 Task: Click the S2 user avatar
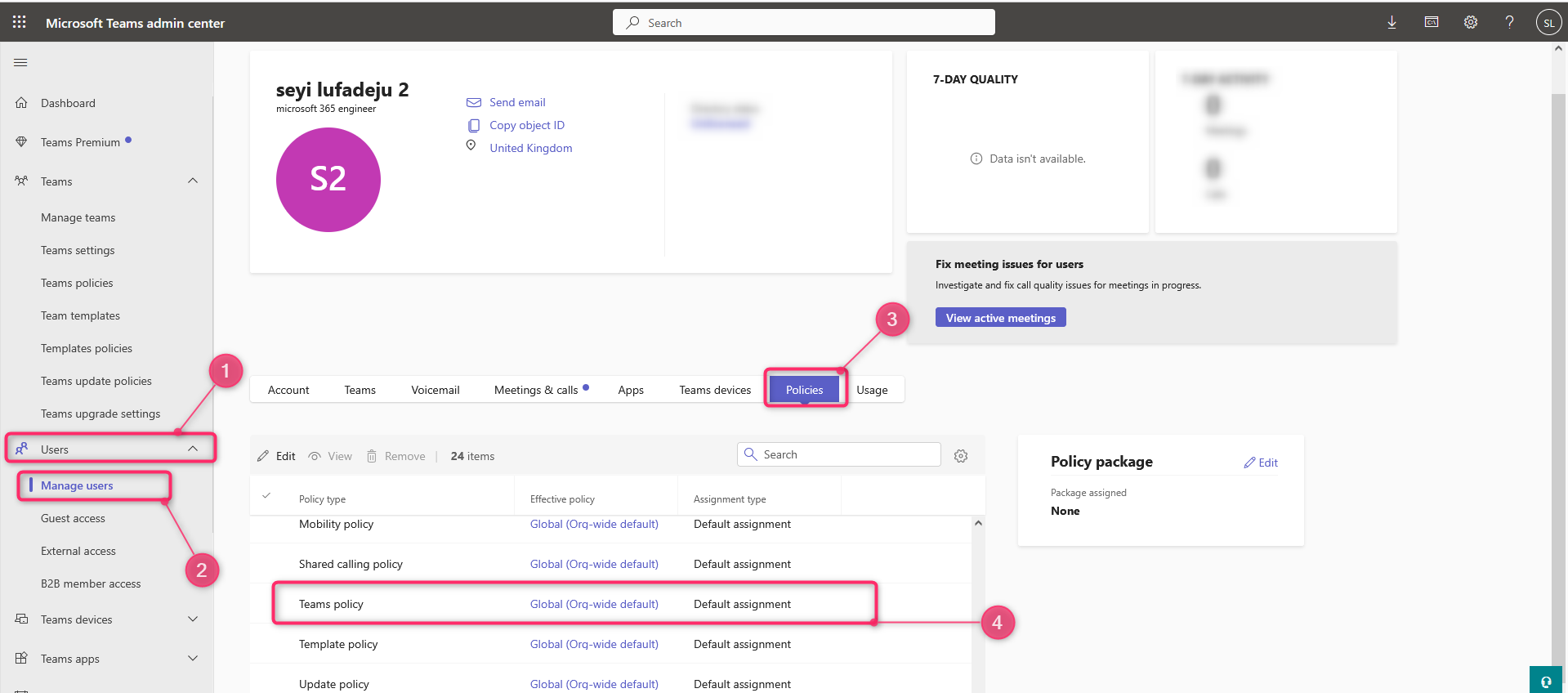[328, 180]
